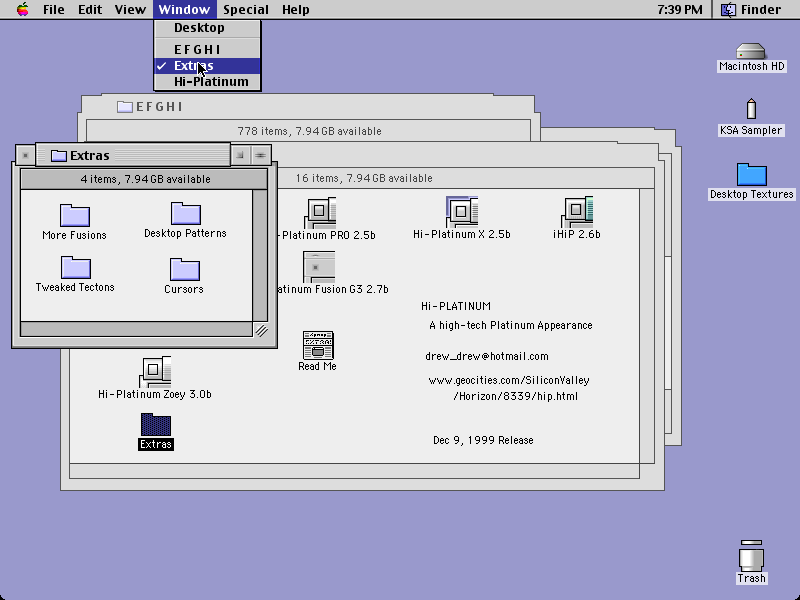Select the Desktop Textures folder
Screen dimensions: 800x600
pyautogui.click(x=752, y=174)
